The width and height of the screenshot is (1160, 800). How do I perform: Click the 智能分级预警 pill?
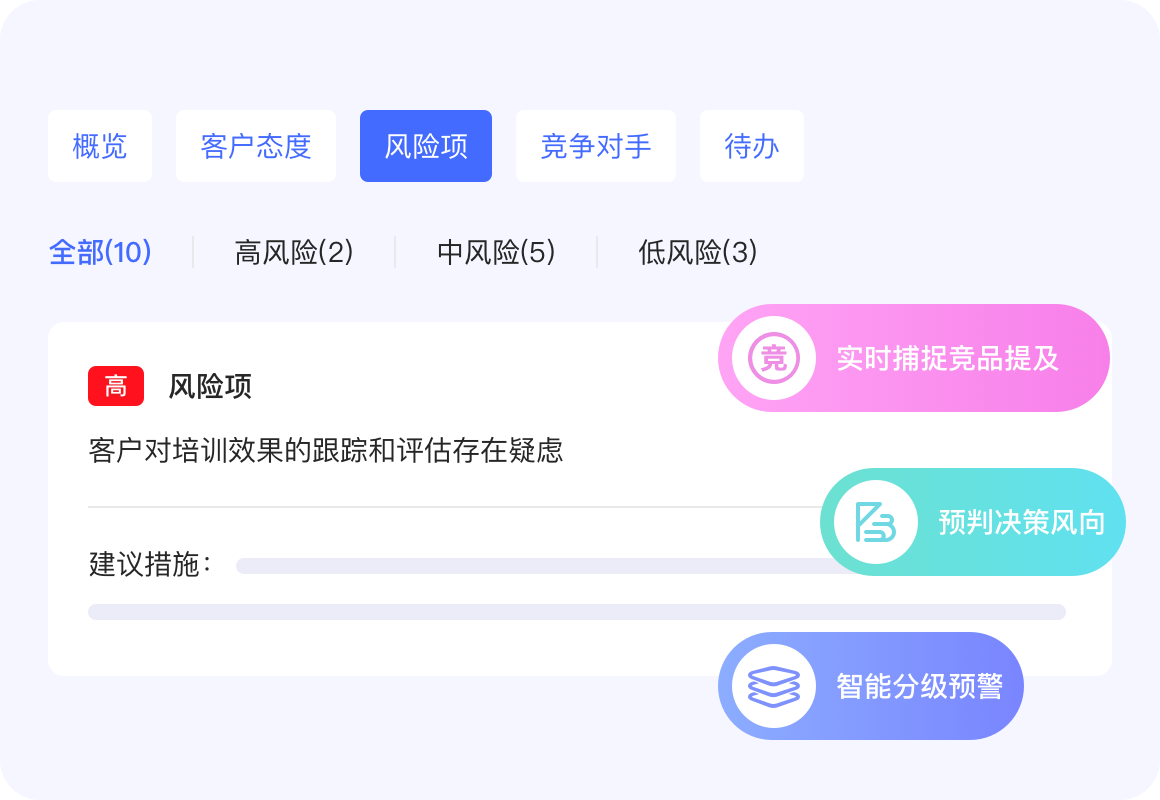coord(918,686)
